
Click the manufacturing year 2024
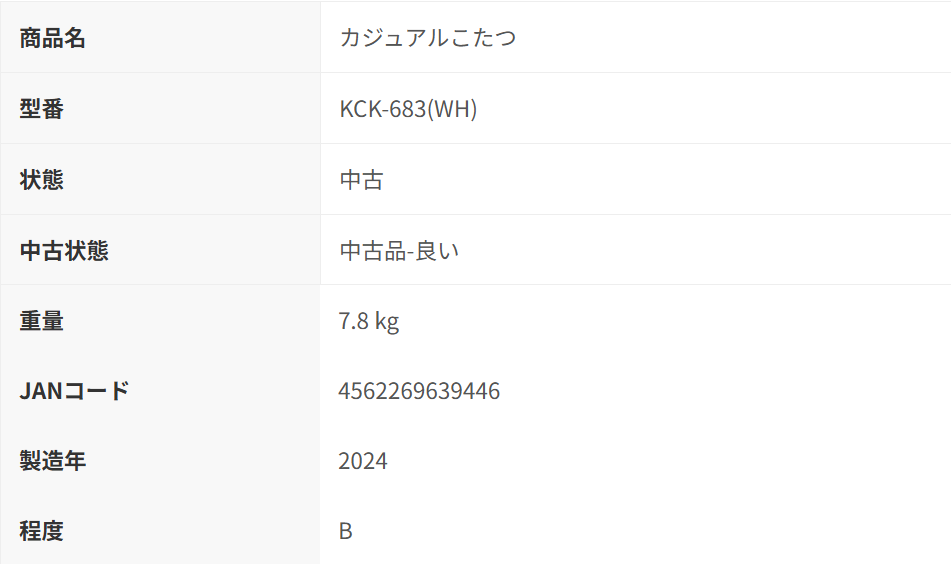(x=363, y=461)
